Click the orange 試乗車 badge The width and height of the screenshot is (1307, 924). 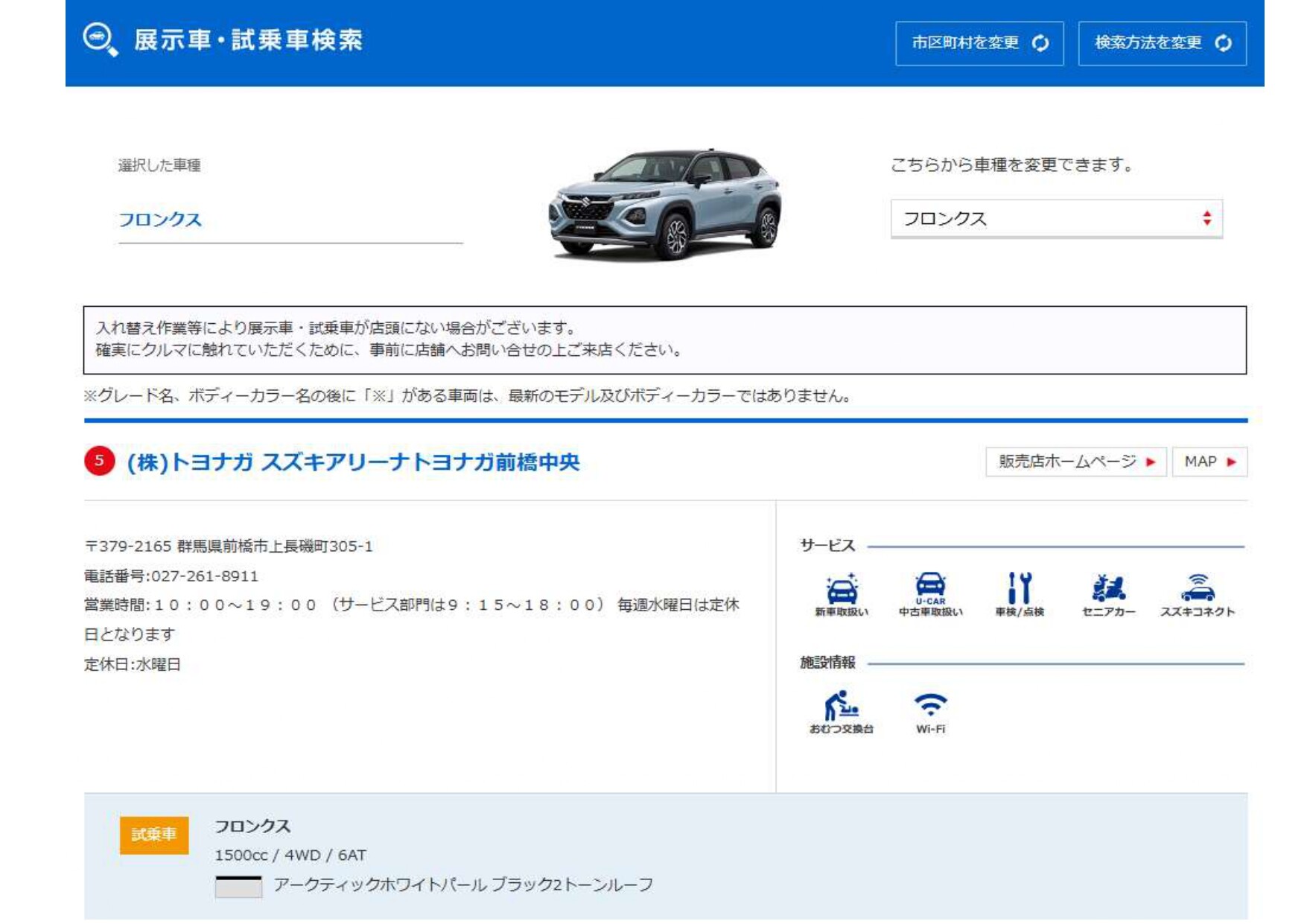tap(154, 835)
